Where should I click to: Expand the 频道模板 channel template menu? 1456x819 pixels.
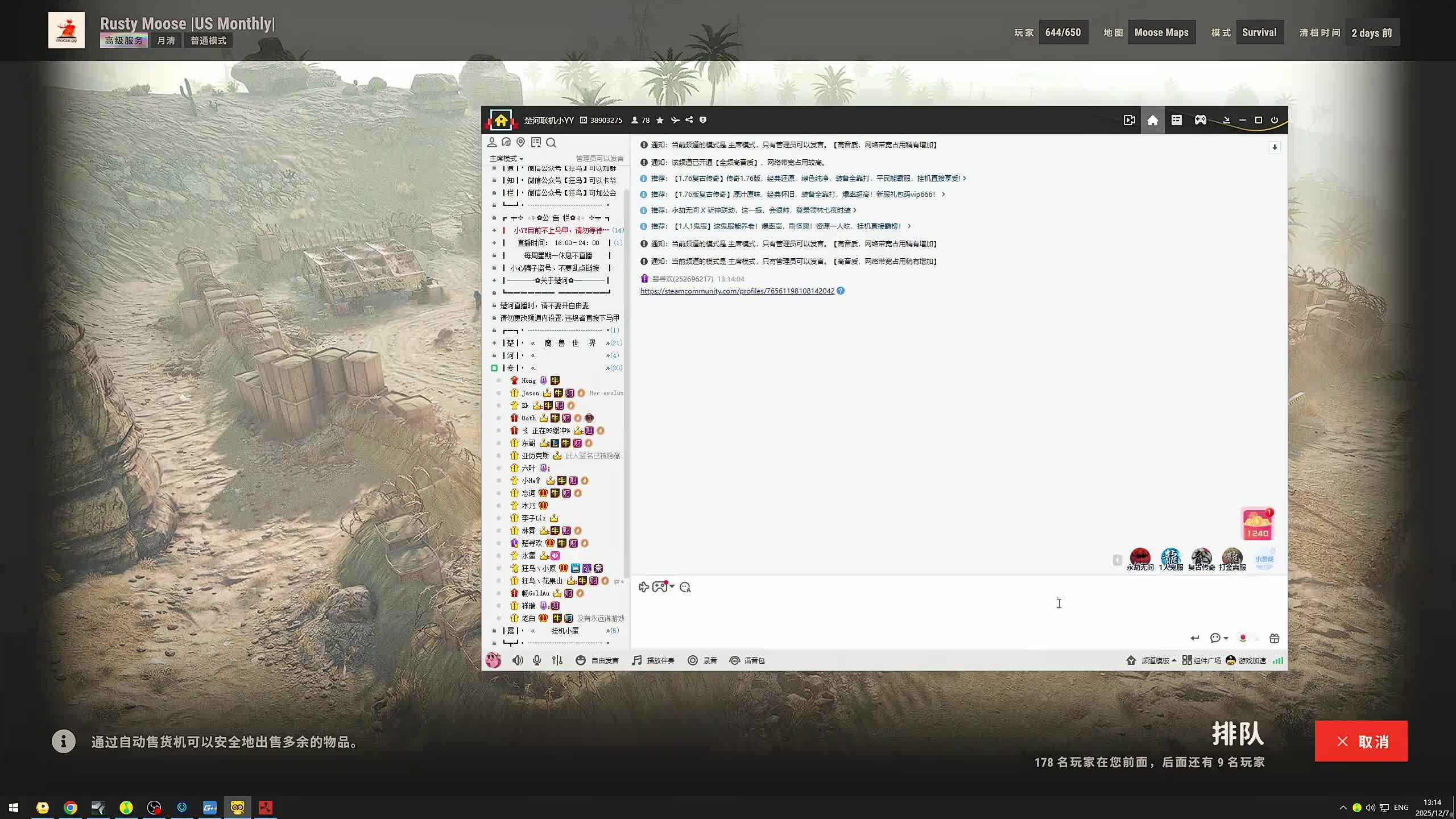pos(1155,660)
